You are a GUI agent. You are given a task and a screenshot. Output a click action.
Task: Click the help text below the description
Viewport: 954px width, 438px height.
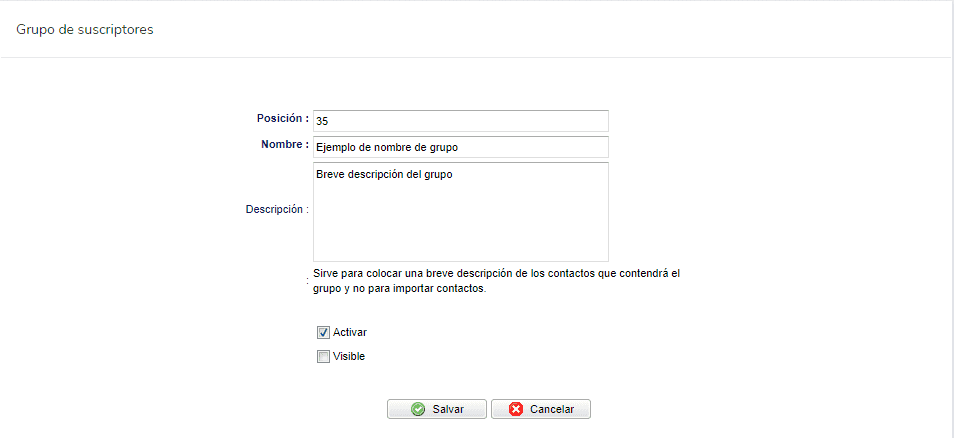click(x=496, y=281)
